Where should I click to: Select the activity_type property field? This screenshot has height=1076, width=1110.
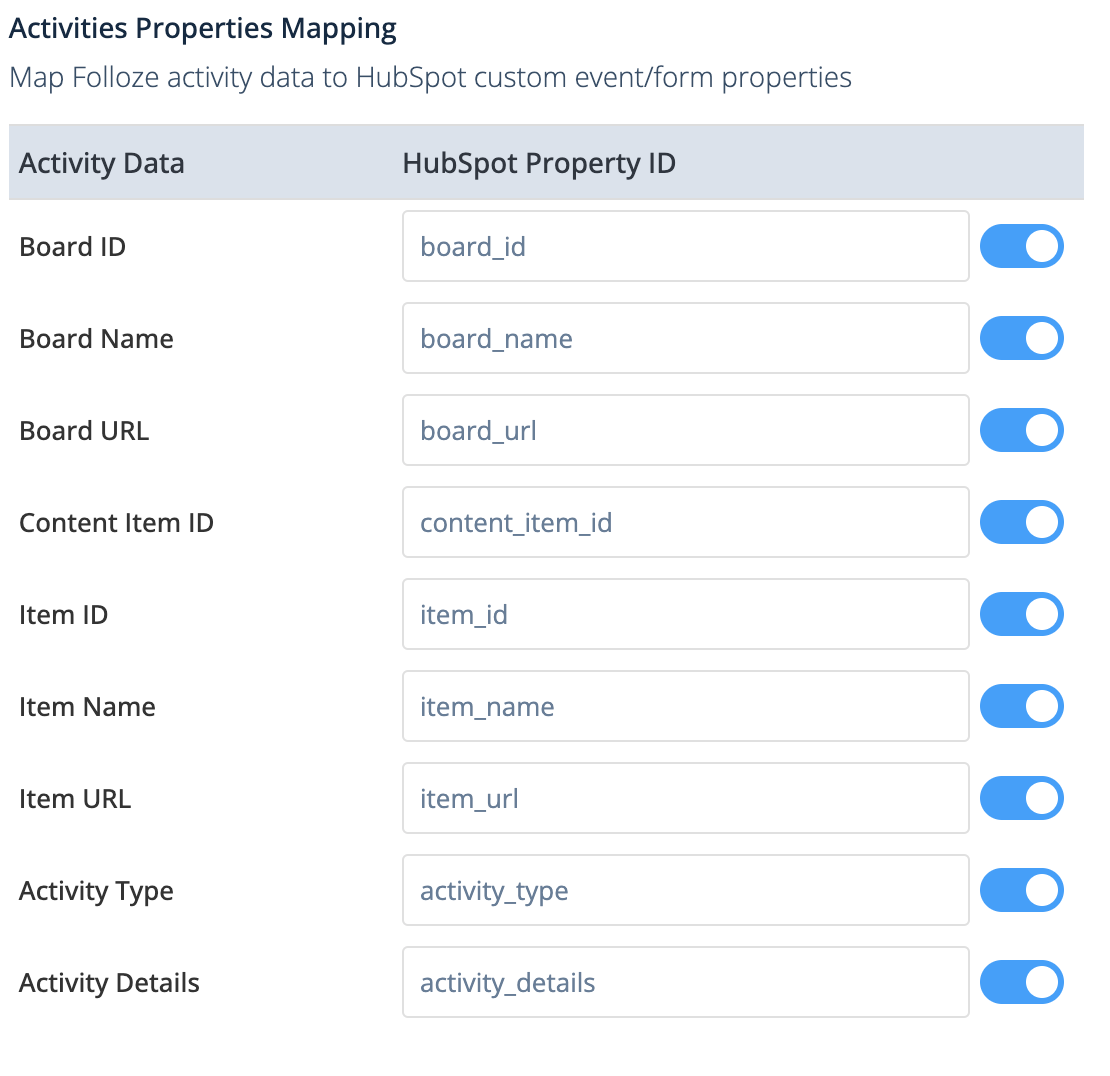685,890
